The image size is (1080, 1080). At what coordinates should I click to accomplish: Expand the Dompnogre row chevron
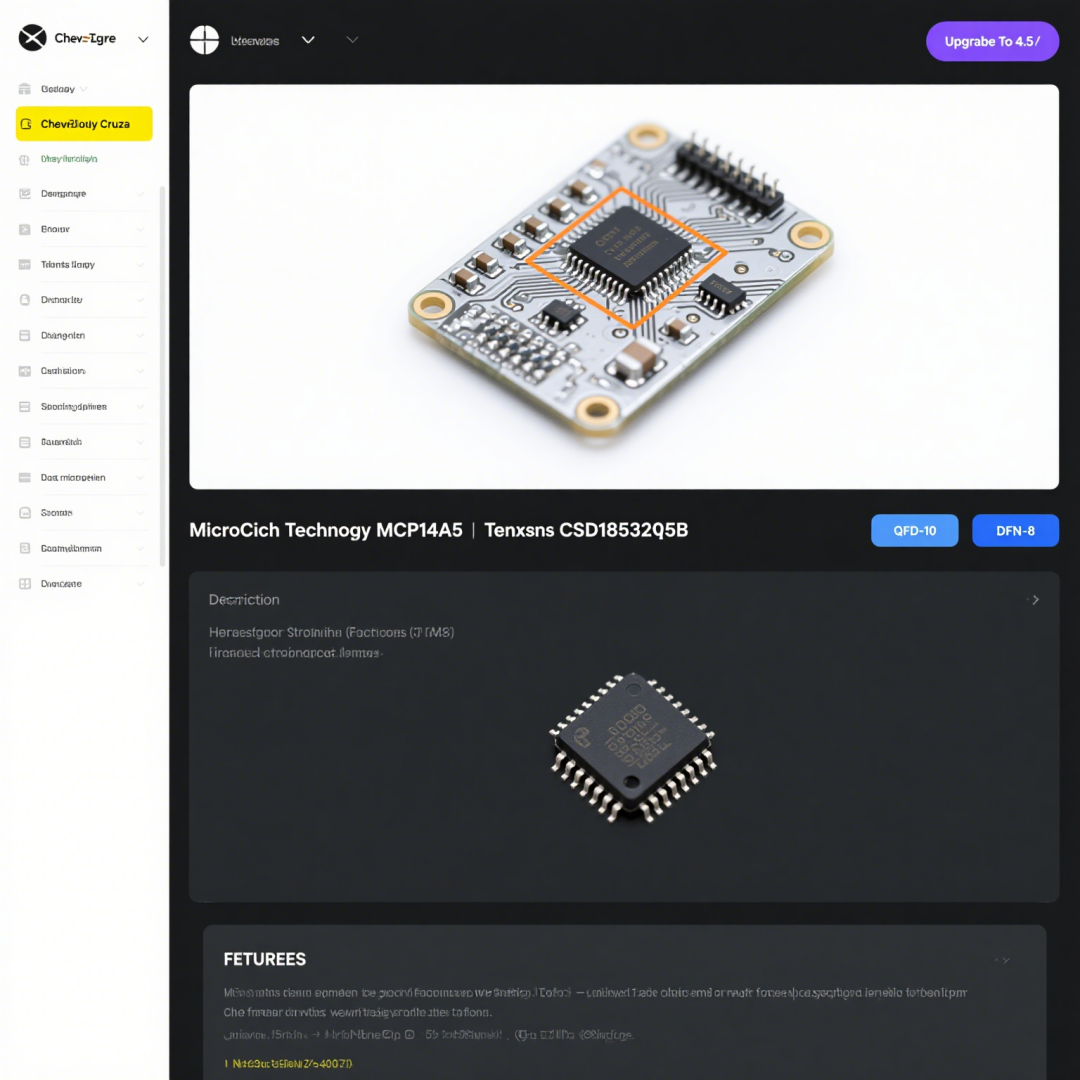click(x=141, y=194)
